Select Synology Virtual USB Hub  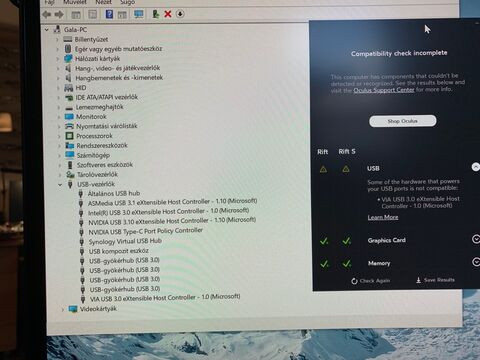tap(125, 241)
